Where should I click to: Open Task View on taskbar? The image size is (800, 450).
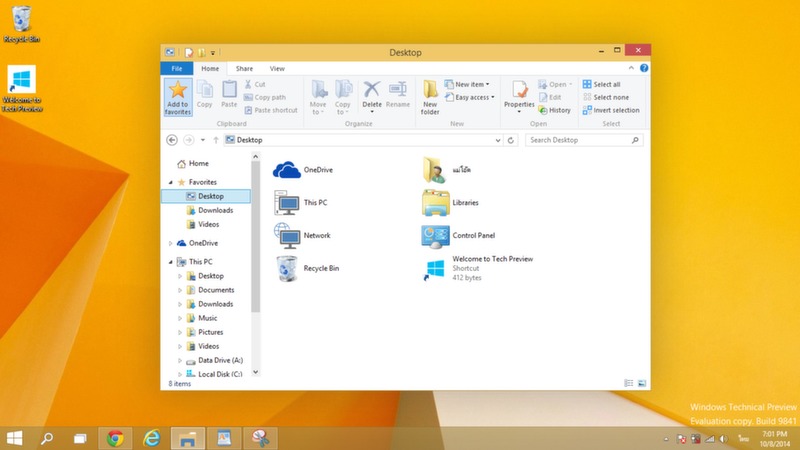(80, 438)
